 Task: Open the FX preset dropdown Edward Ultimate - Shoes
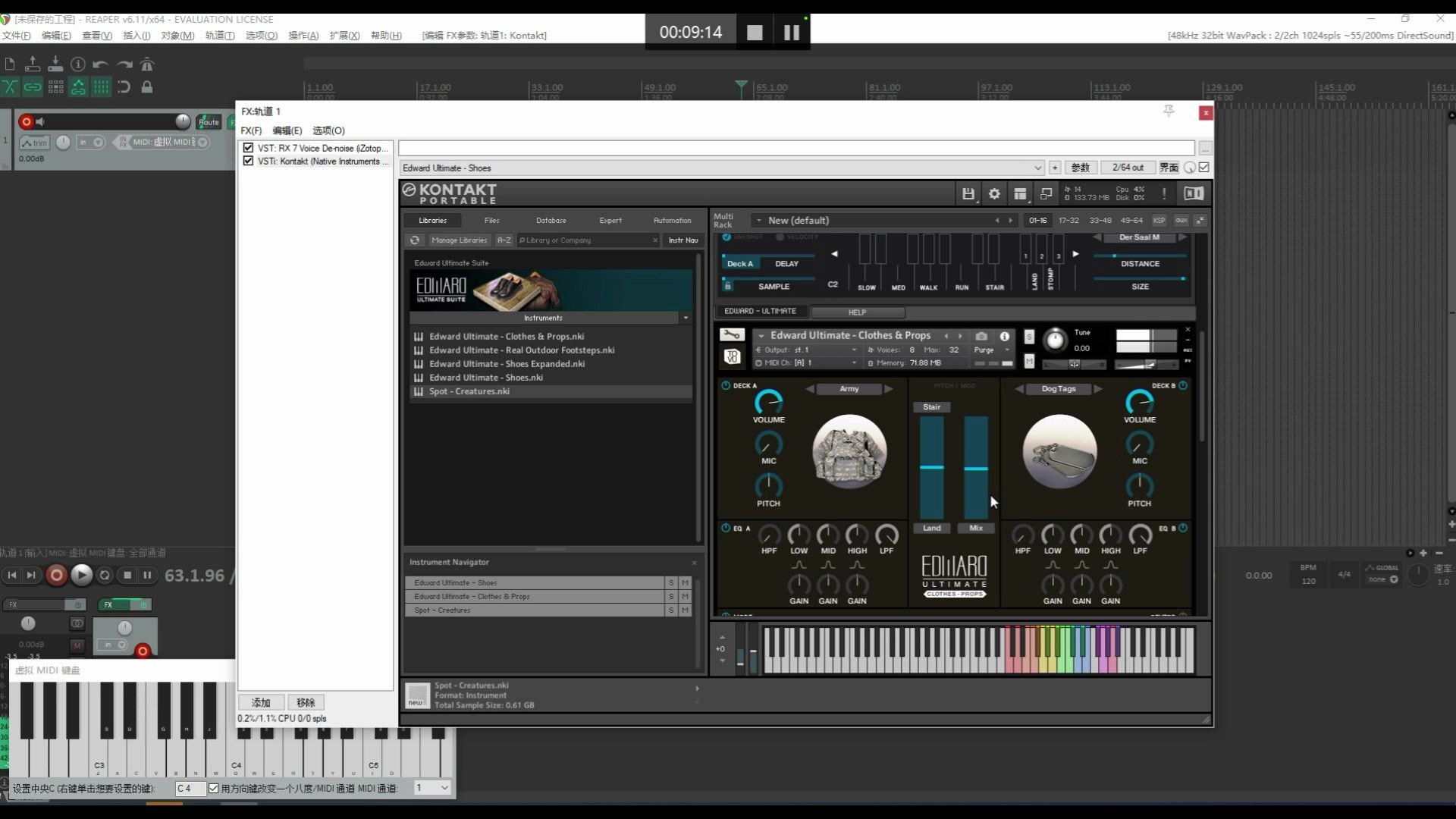pyautogui.click(x=722, y=168)
